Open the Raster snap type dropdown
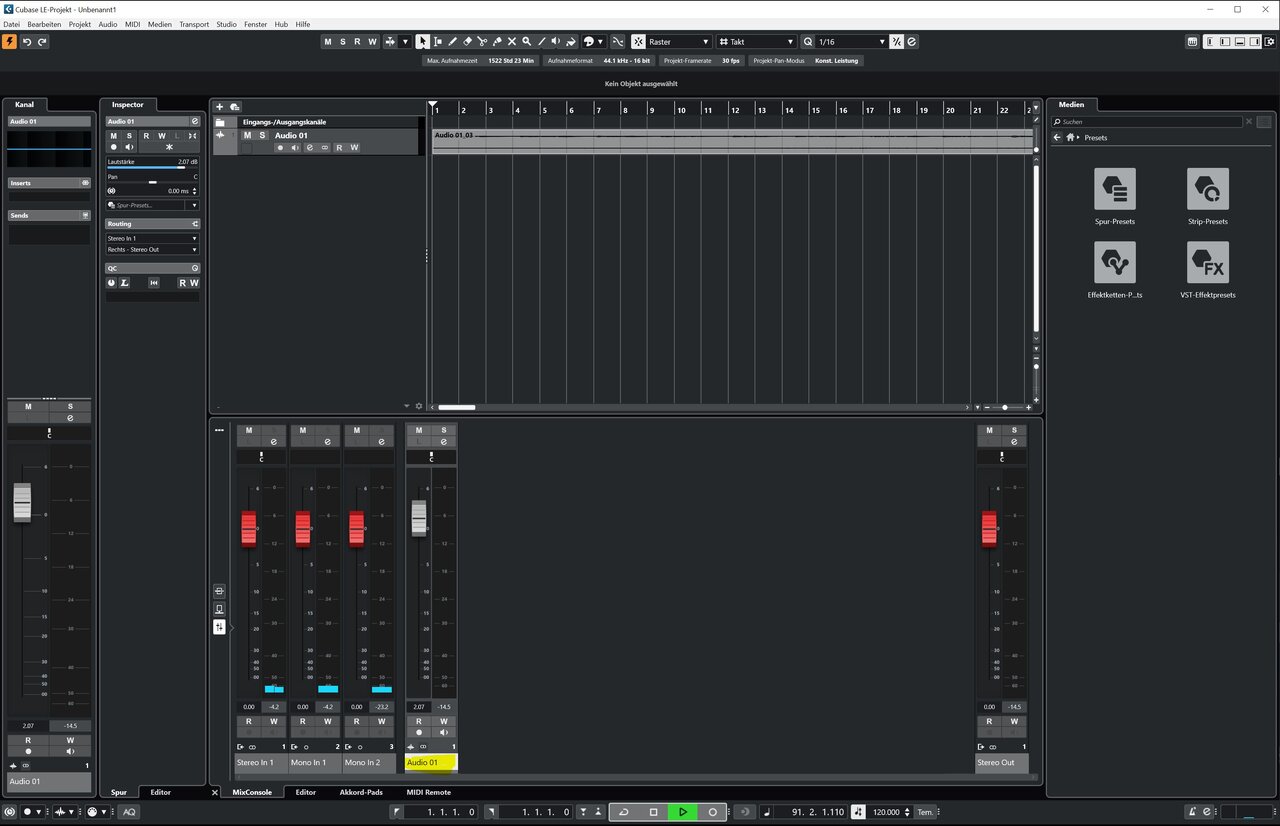The image size is (1280, 826). pyautogui.click(x=678, y=42)
